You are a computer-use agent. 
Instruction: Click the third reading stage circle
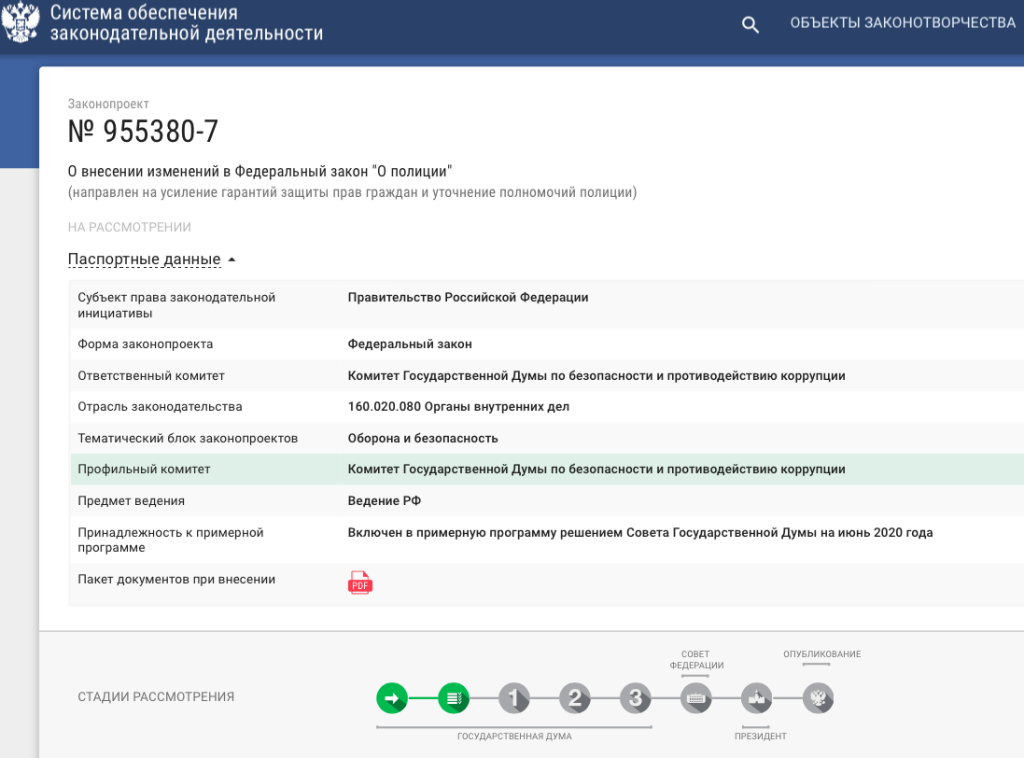[635, 698]
